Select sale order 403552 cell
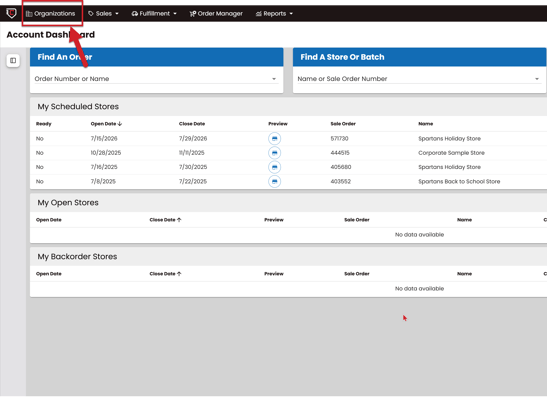Screen dimensions: 547x399 click(340, 181)
